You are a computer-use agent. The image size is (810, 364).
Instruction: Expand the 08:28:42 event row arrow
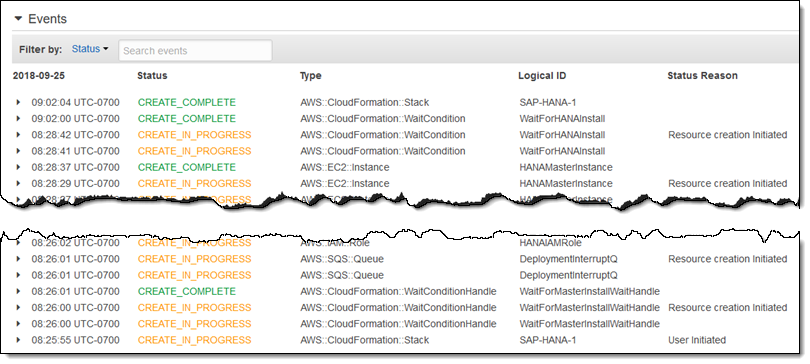pyautogui.click(x=19, y=135)
